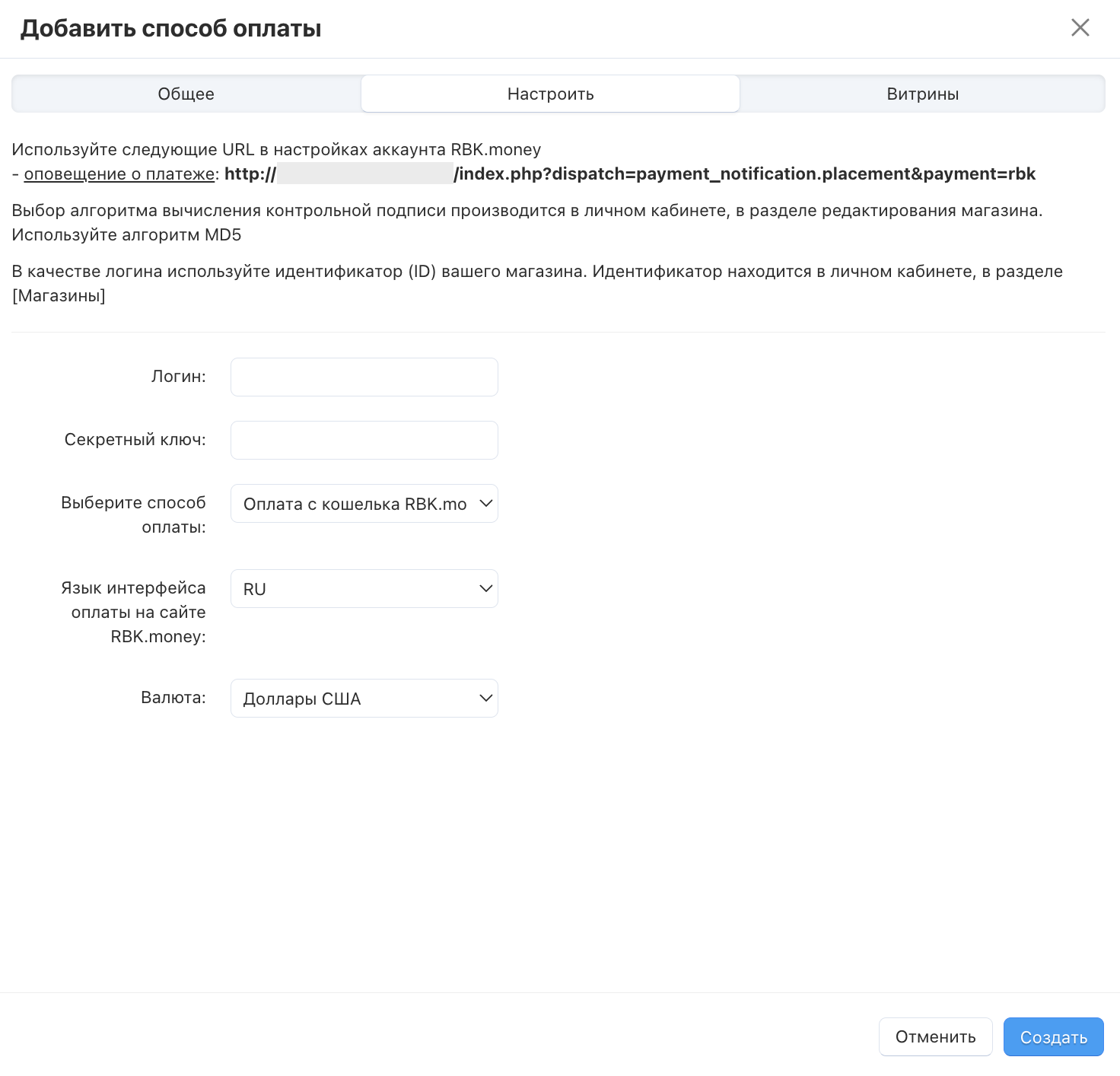1120x1076 pixels.
Task: Click the Выберите способ оплаты label
Action: point(134,514)
